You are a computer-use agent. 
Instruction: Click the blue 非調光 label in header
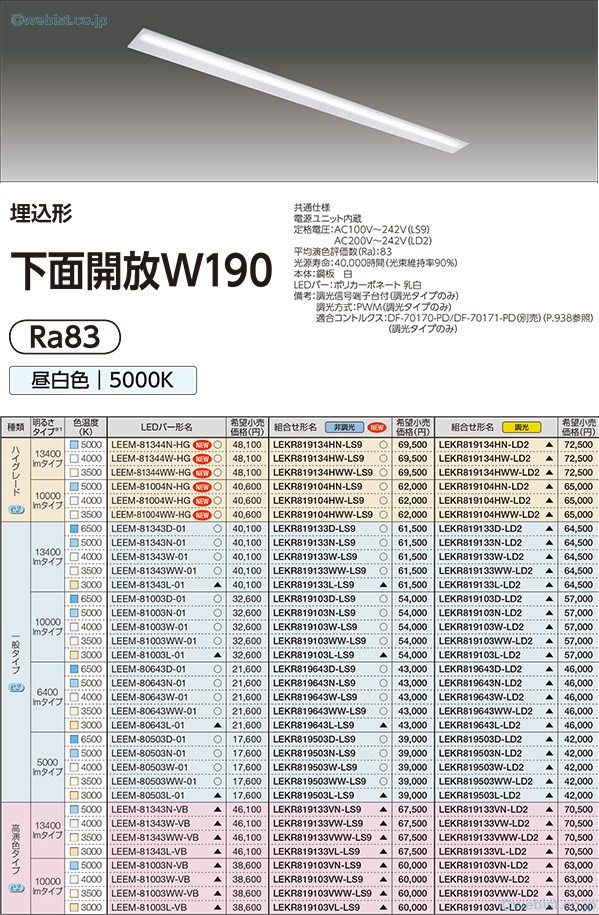344,427
